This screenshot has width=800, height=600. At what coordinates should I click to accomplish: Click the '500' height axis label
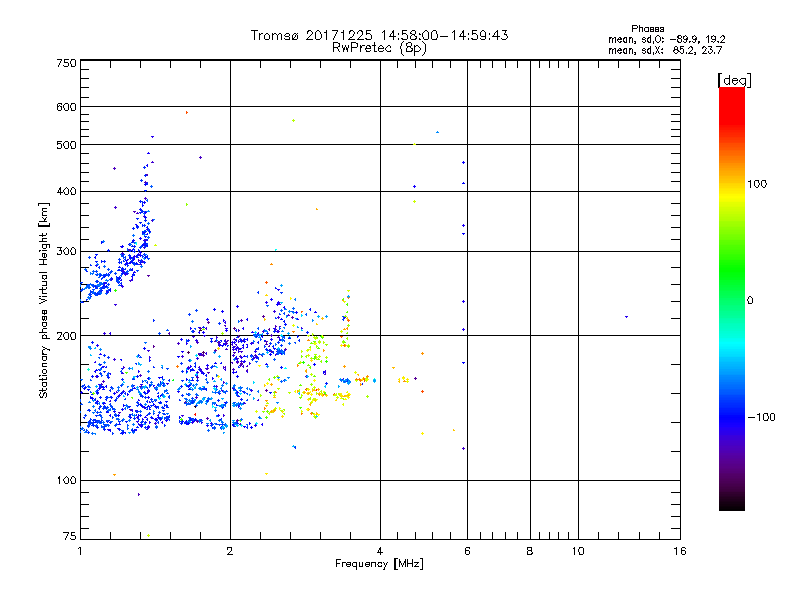66,145
